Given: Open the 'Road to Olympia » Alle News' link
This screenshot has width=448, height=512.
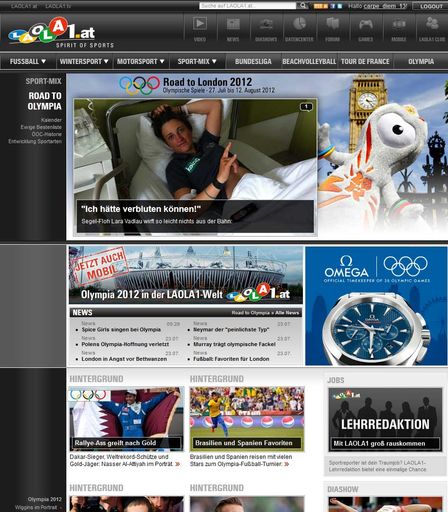Looking at the screenshot, I should point(265,313).
